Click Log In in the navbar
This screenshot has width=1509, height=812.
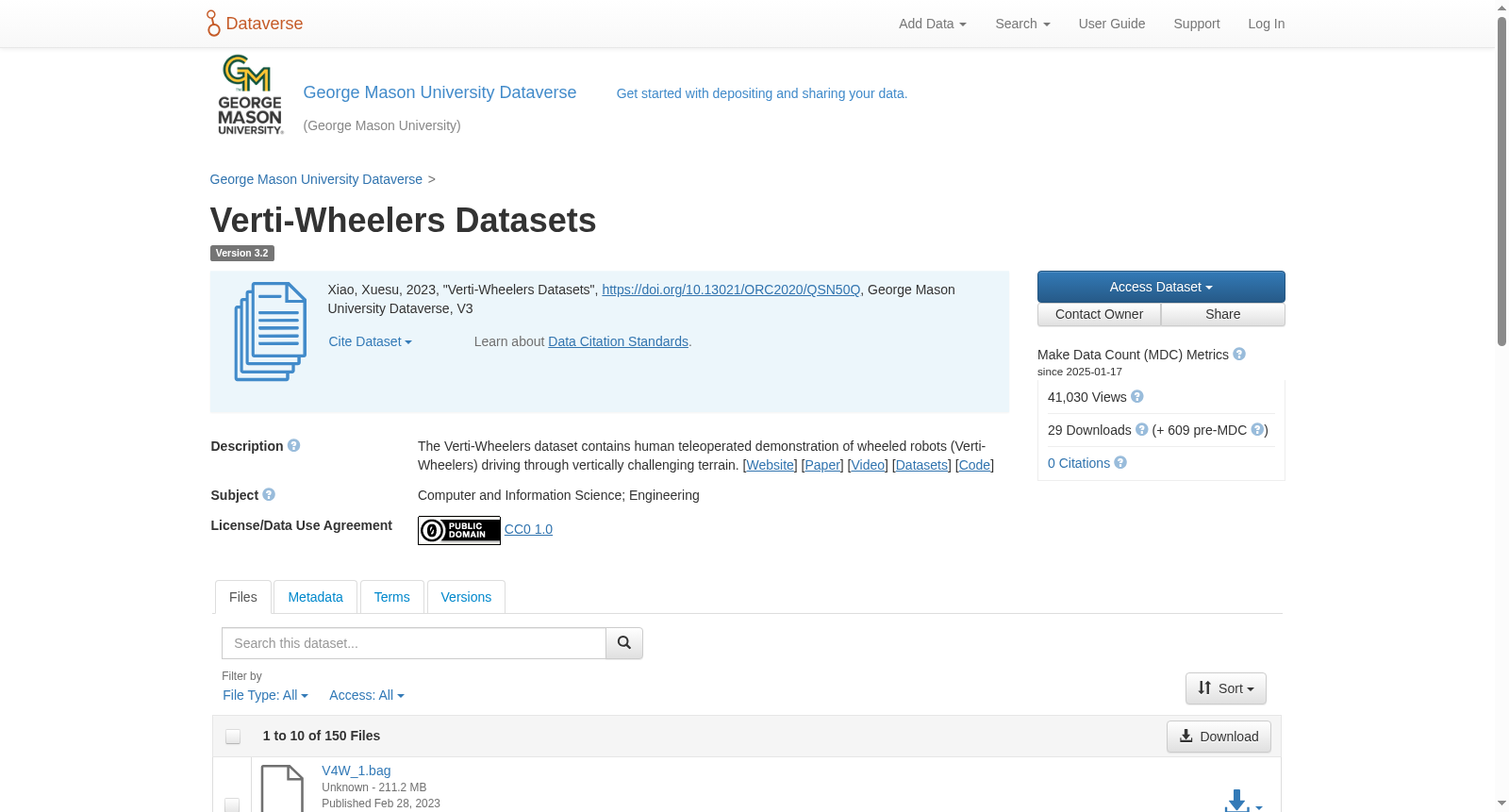[x=1267, y=24]
